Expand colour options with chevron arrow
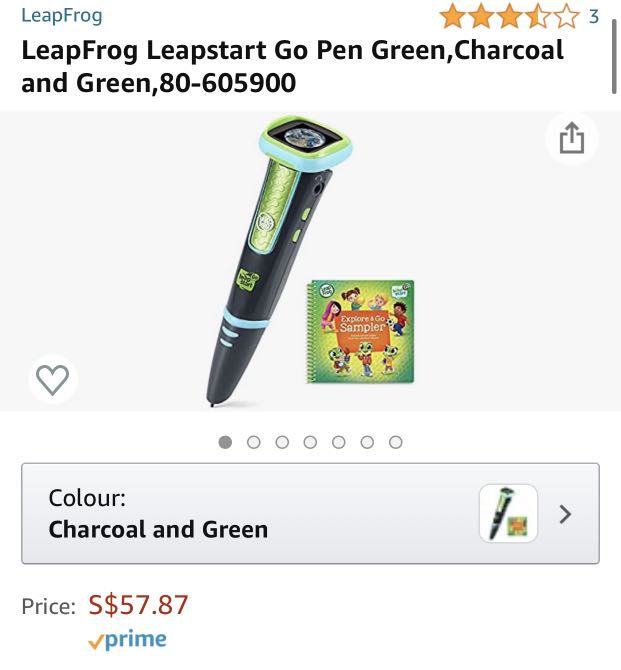This screenshot has width=621, height=670. coord(565,514)
